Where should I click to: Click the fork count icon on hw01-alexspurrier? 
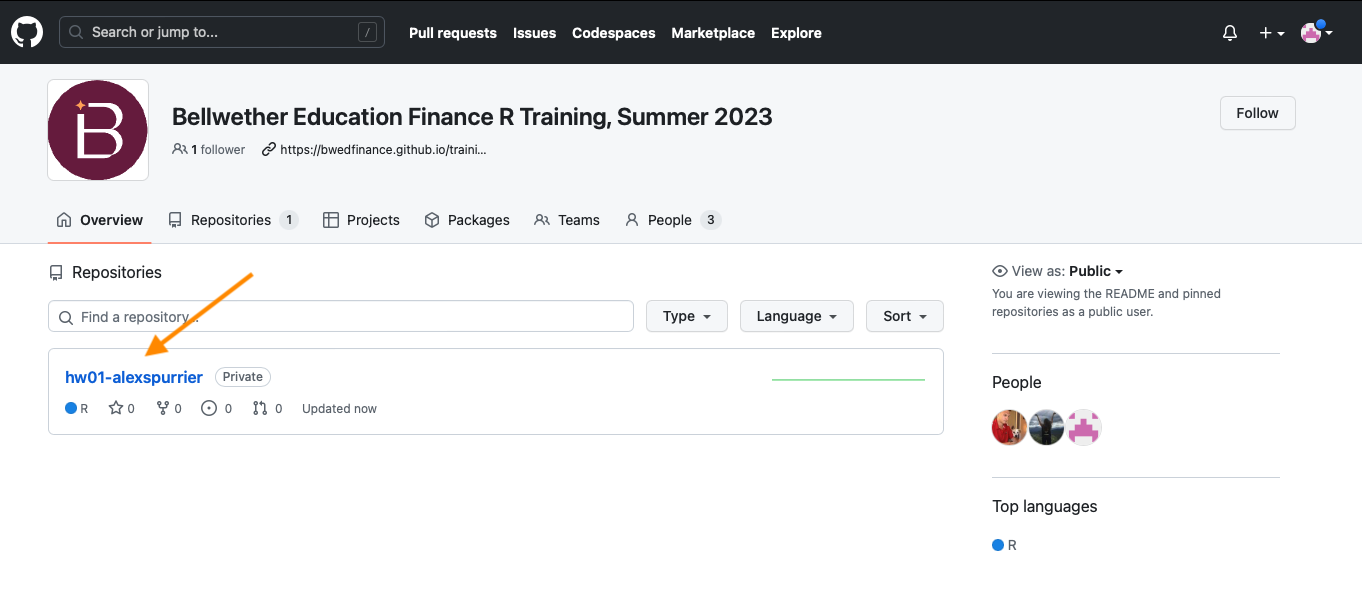point(163,408)
